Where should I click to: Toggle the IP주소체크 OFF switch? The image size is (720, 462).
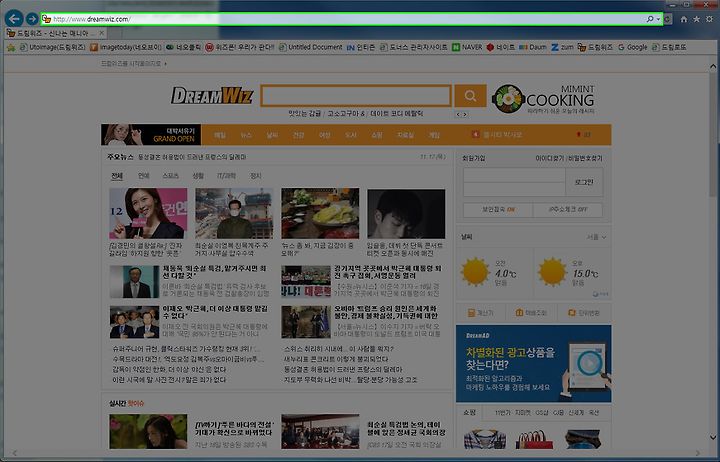(x=568, y=209)
